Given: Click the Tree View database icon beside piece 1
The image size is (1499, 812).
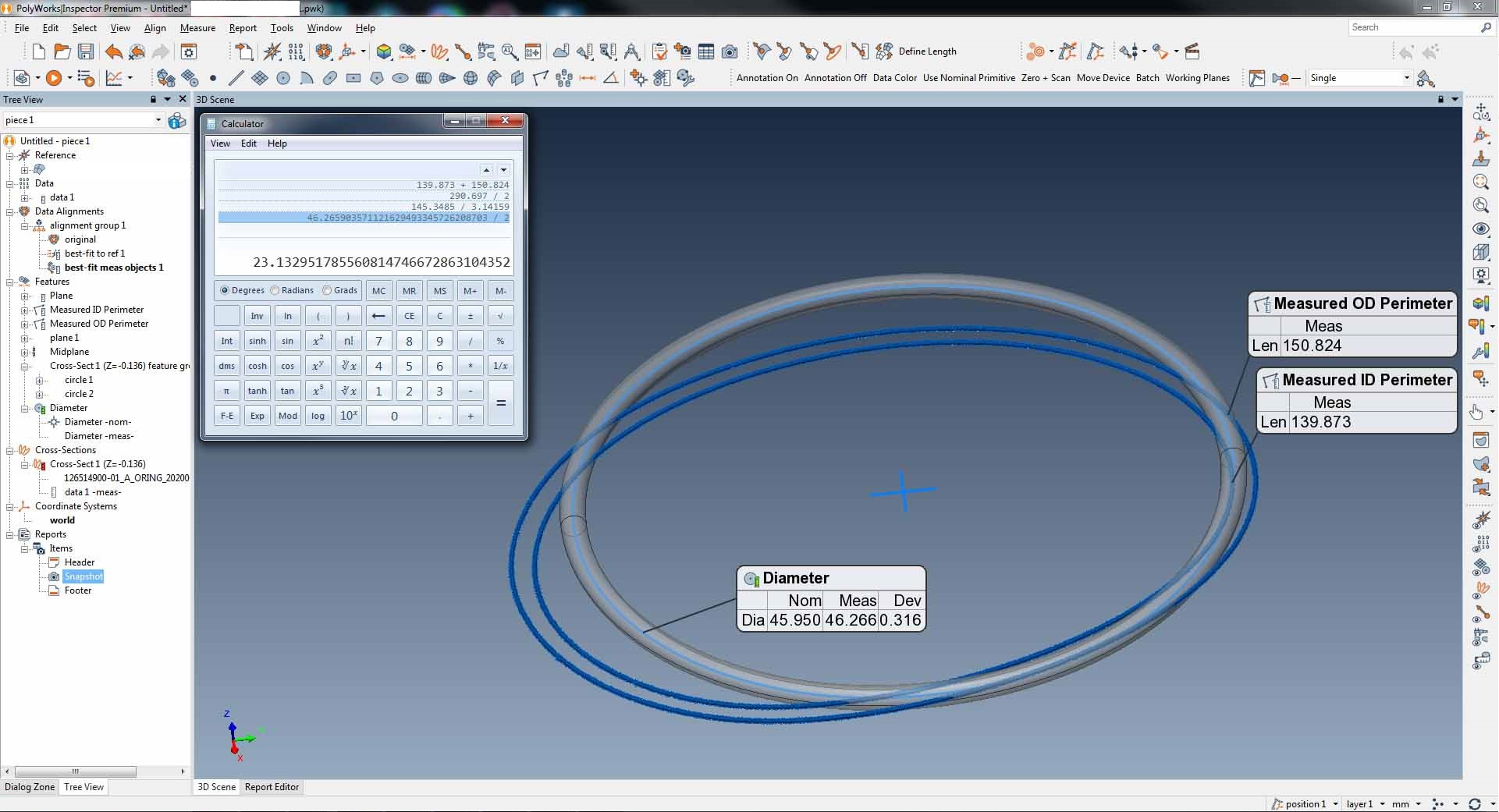Looking at the screenshot, I should pos(177,120).
